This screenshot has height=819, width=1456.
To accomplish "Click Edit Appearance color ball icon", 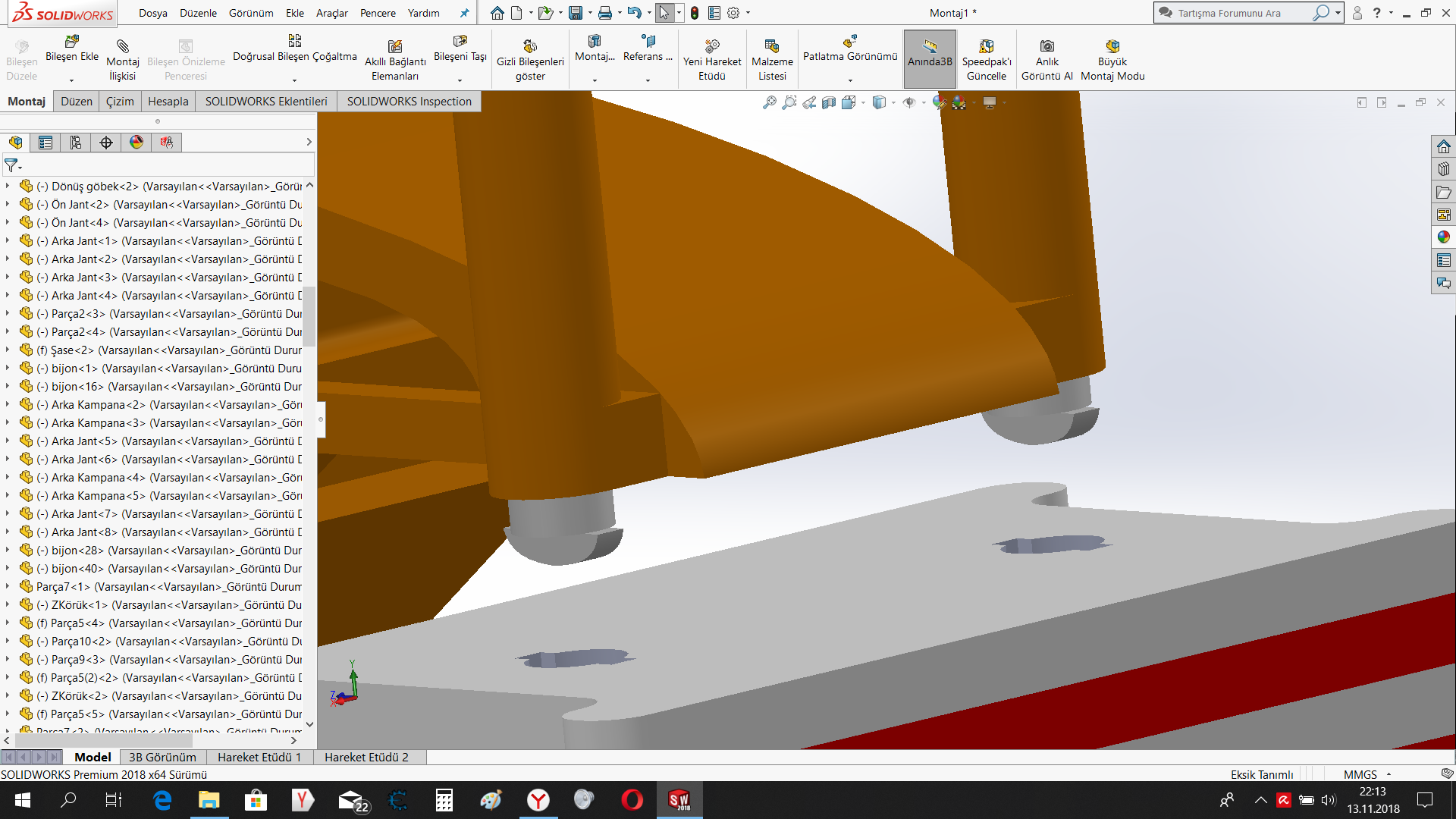I will (940, 102).
